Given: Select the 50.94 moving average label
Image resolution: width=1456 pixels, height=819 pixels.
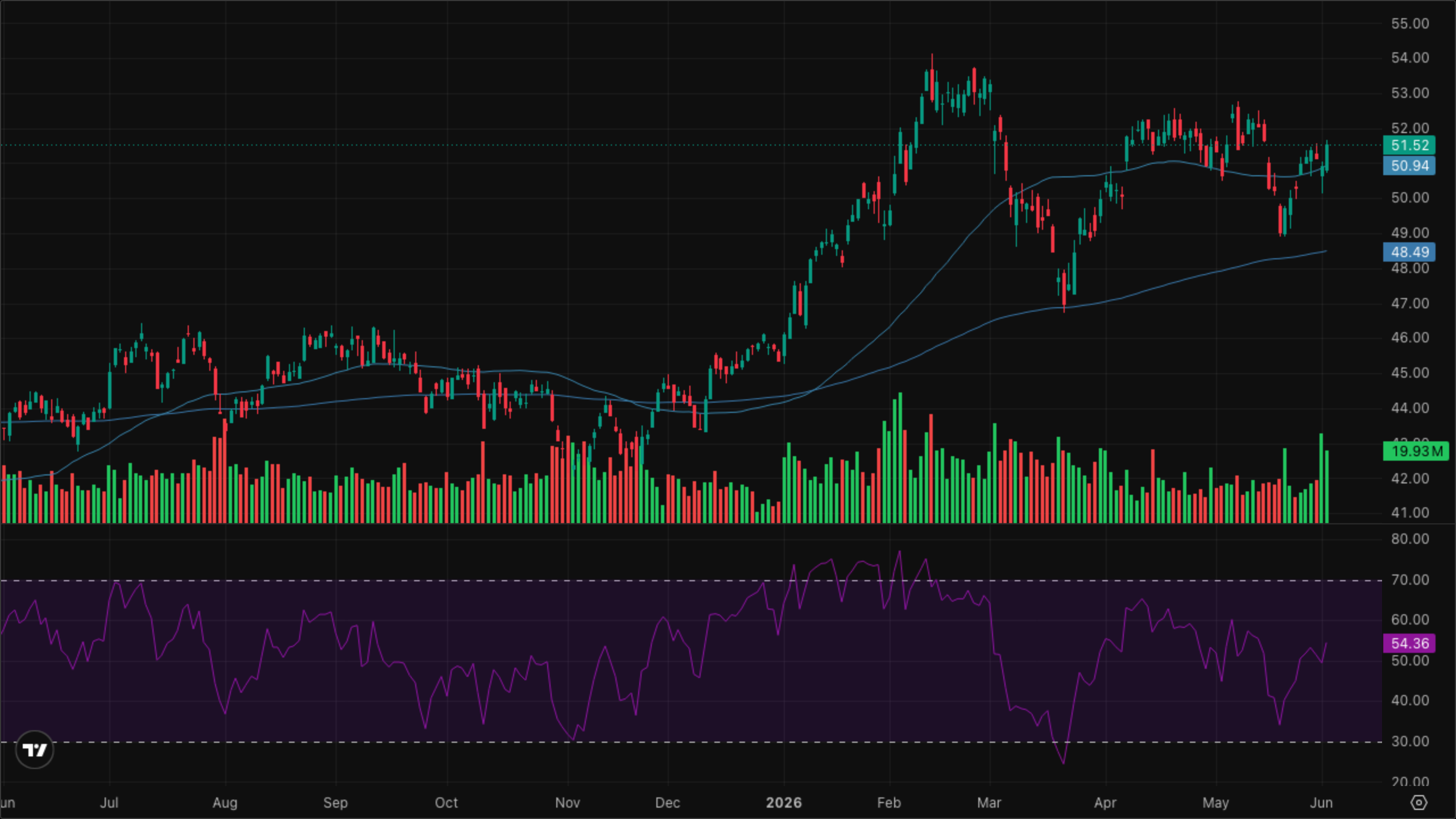Looking at the screenshot, I should [x=1409, y=166].
